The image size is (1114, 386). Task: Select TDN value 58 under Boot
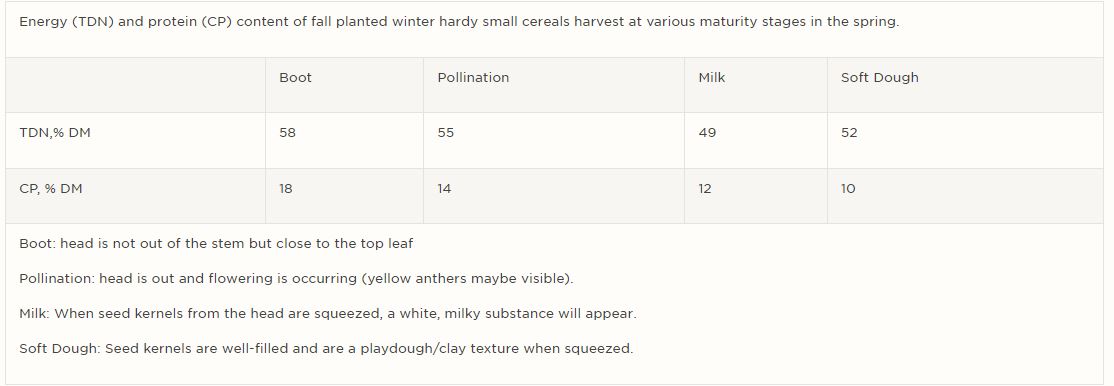[287, 133]
